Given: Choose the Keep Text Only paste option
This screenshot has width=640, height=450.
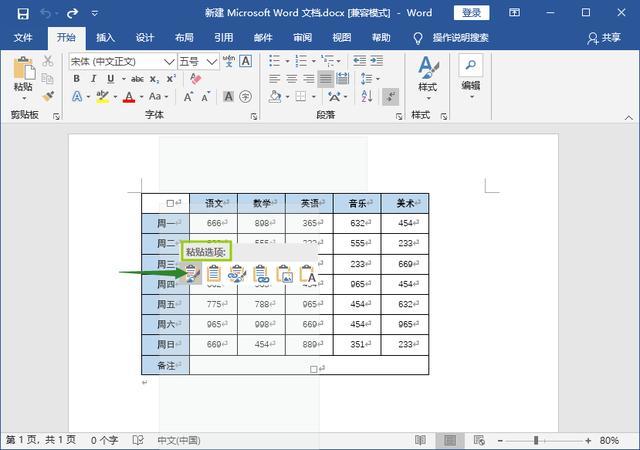Looking at the screenshot, I should click(x=308, y=274).
